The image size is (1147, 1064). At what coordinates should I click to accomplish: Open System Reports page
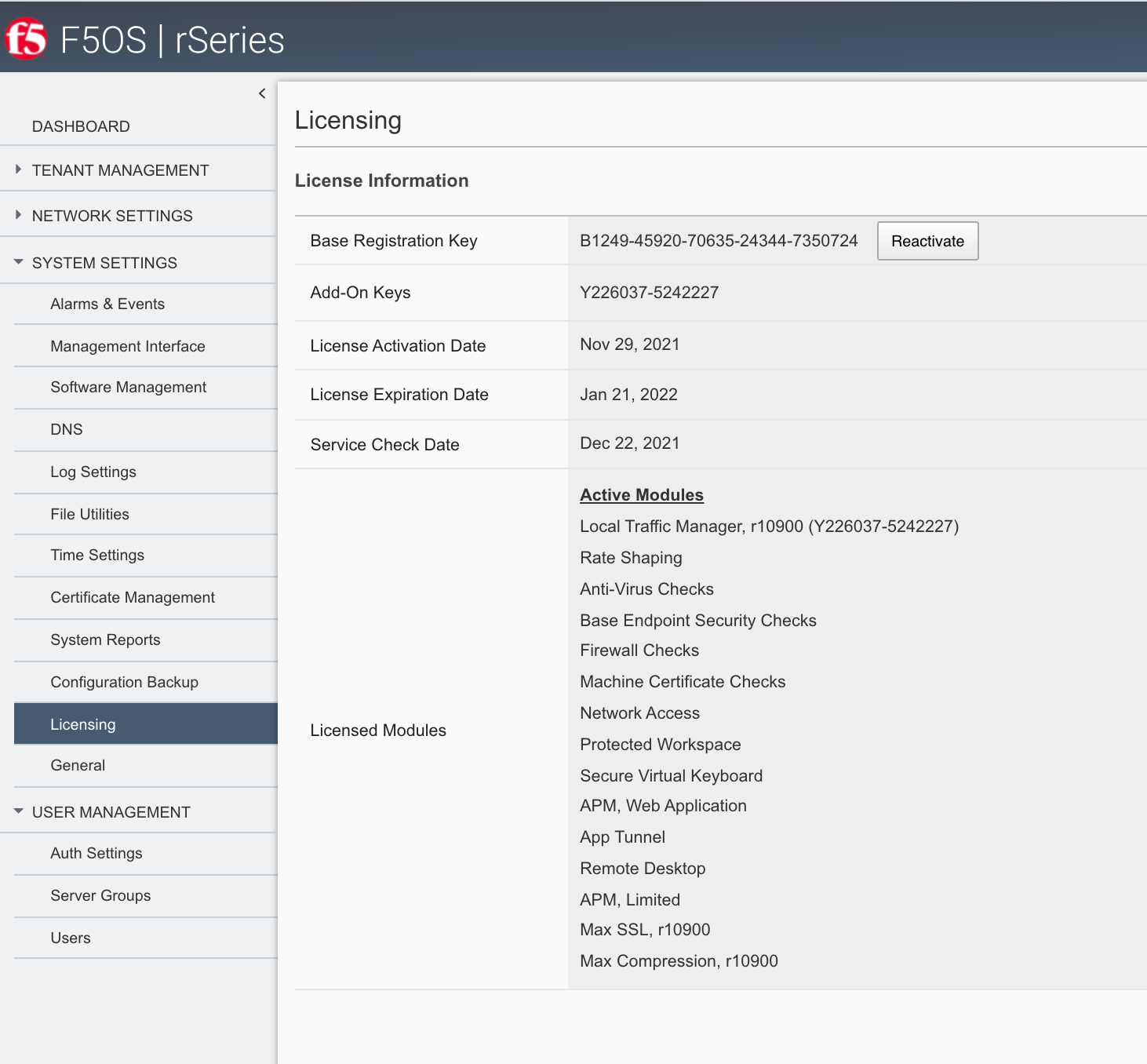(x=146, y=639)
